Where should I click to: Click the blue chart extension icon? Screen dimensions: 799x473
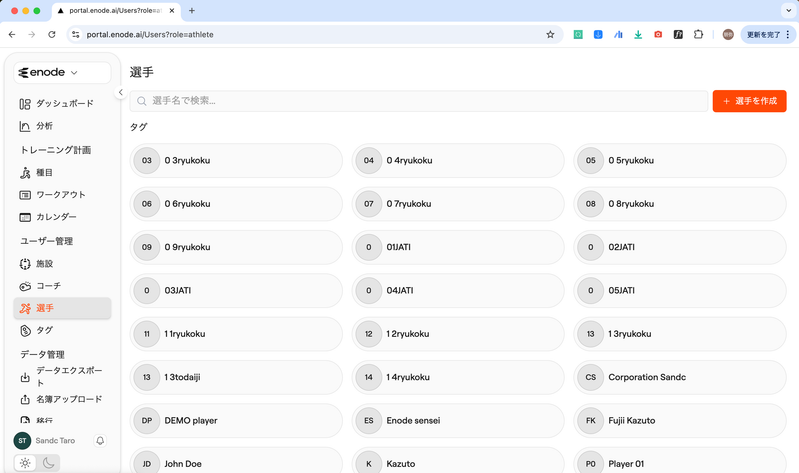[x=618, y=35]
